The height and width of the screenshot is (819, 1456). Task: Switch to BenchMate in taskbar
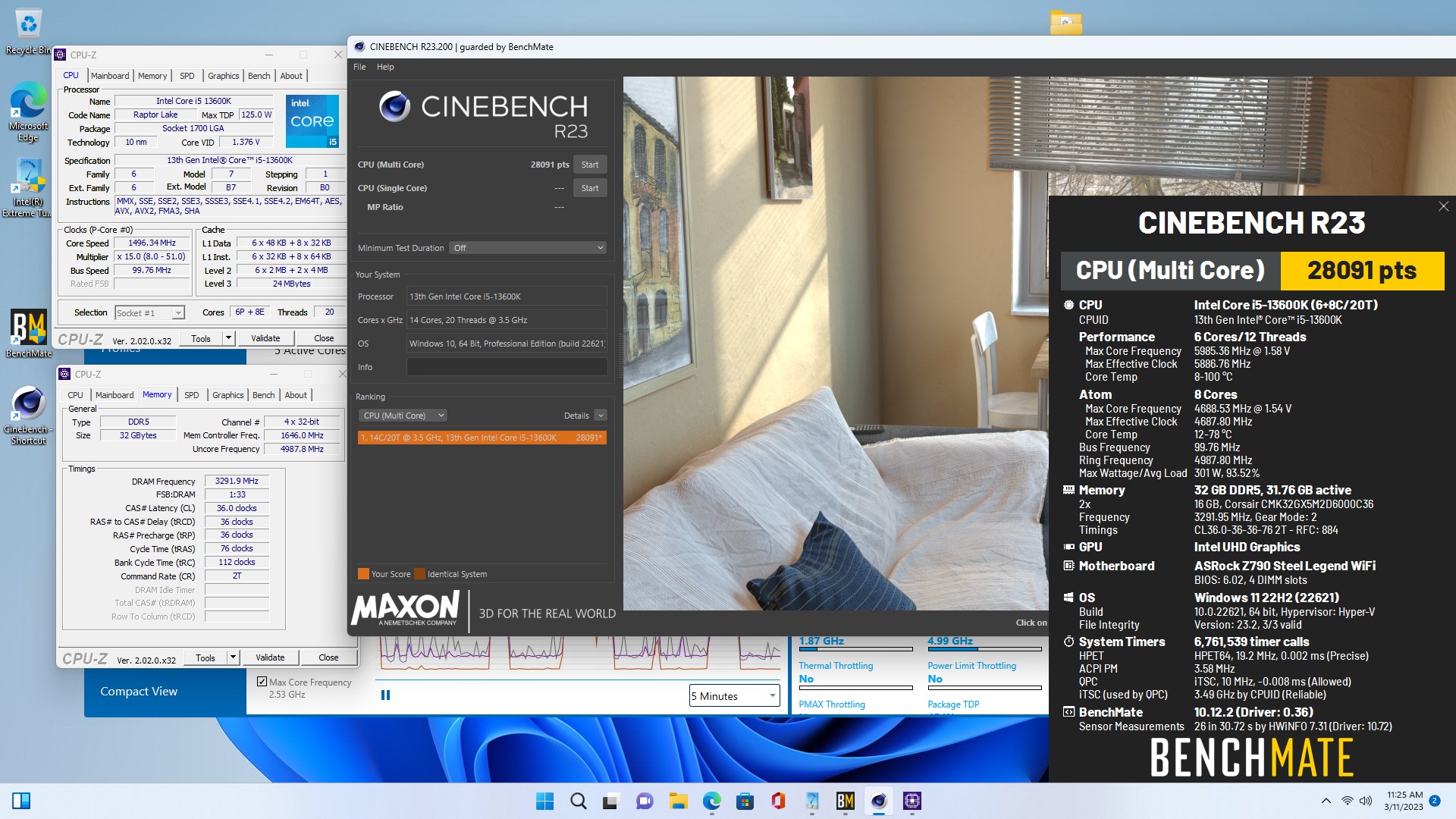coord(845,801)
